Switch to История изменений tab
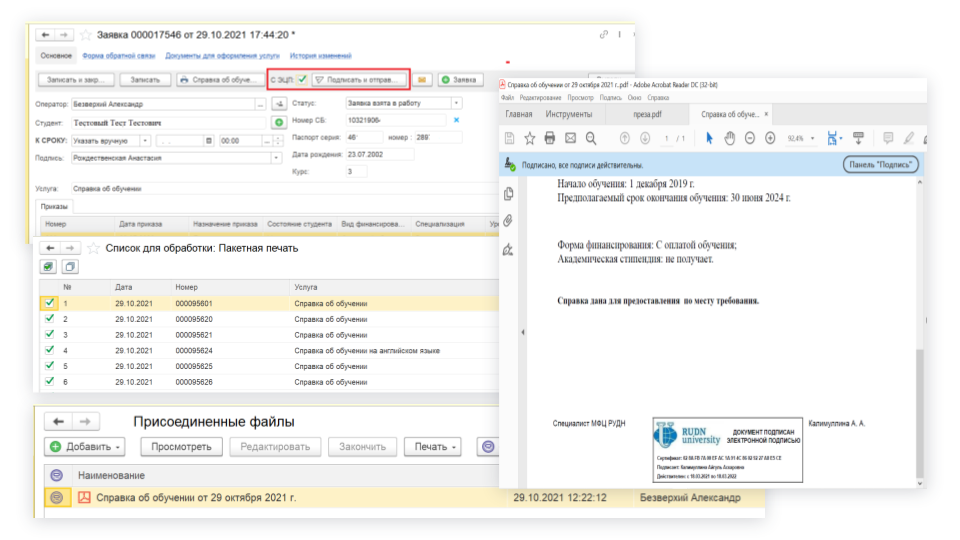960x540 pixels. (320, 56)
